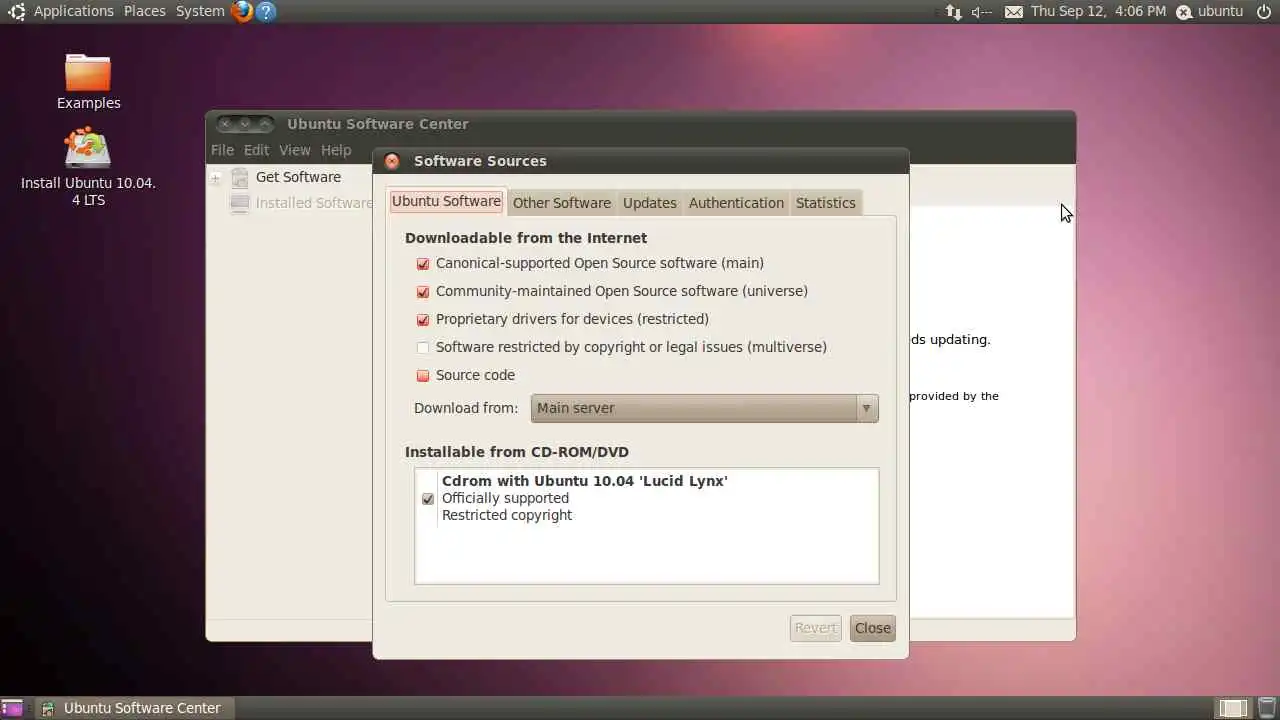1280x720 pixels.
Task: Toggle Proprietary drivers (restricted) checkbox
Action: pos(423,320)
